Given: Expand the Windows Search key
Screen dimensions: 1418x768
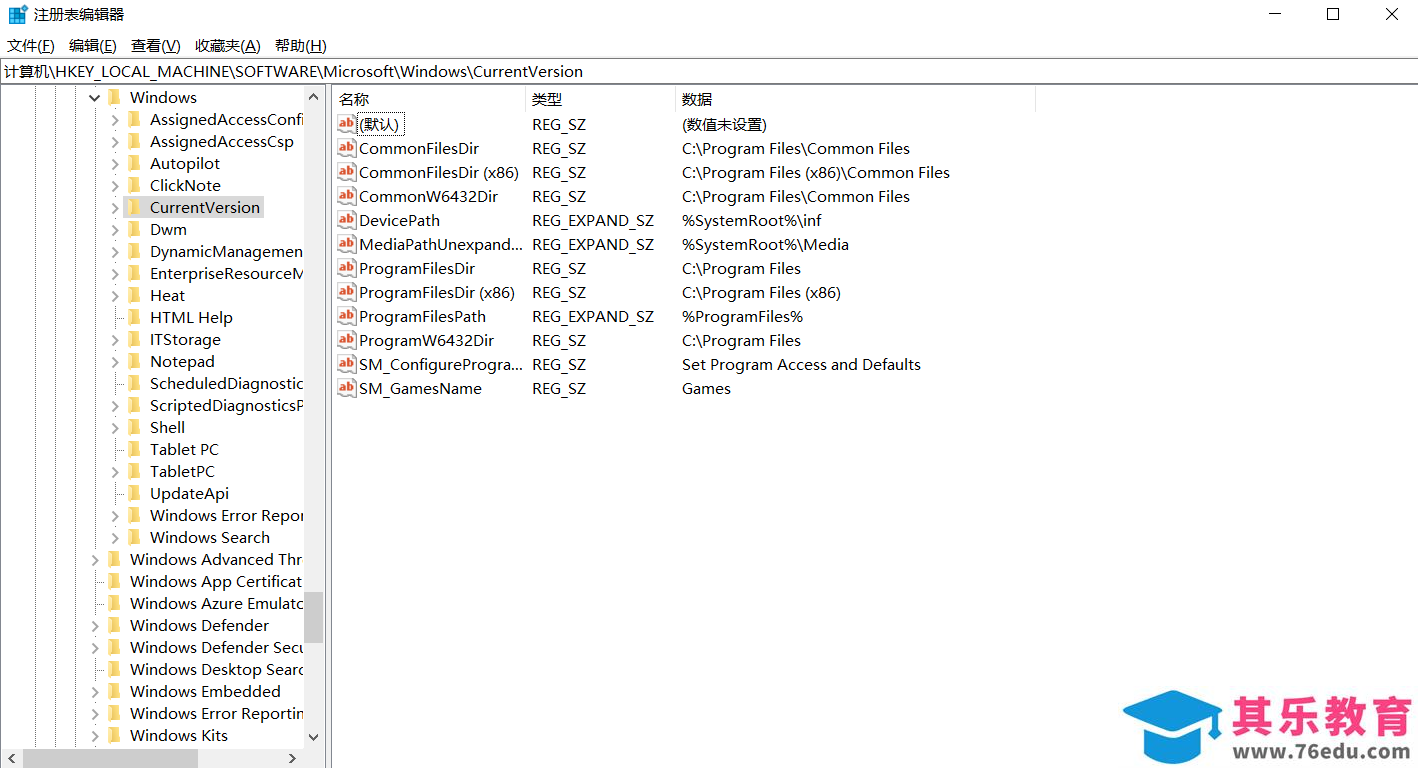Looking at the screenshot, I should (x=115, y=538).
